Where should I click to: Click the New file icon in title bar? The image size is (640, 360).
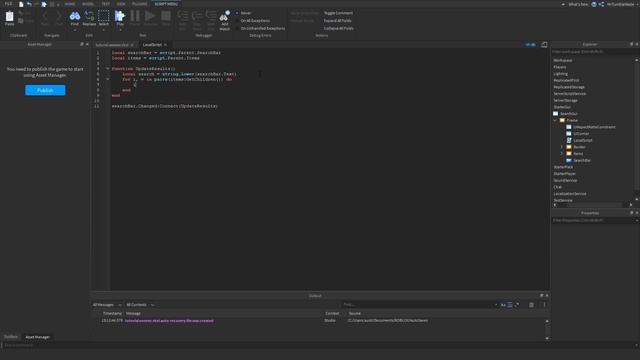click(21, 4)
